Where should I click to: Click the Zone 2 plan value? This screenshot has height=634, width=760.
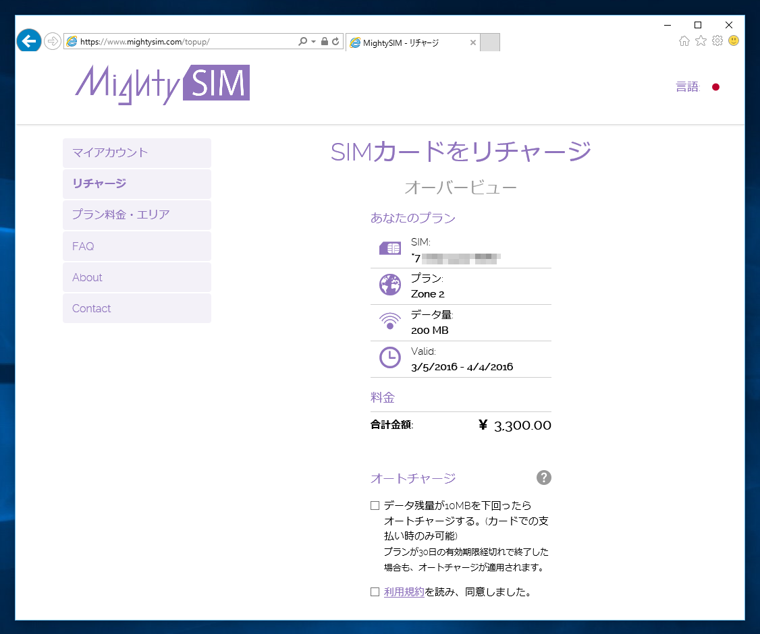point(428,294)
